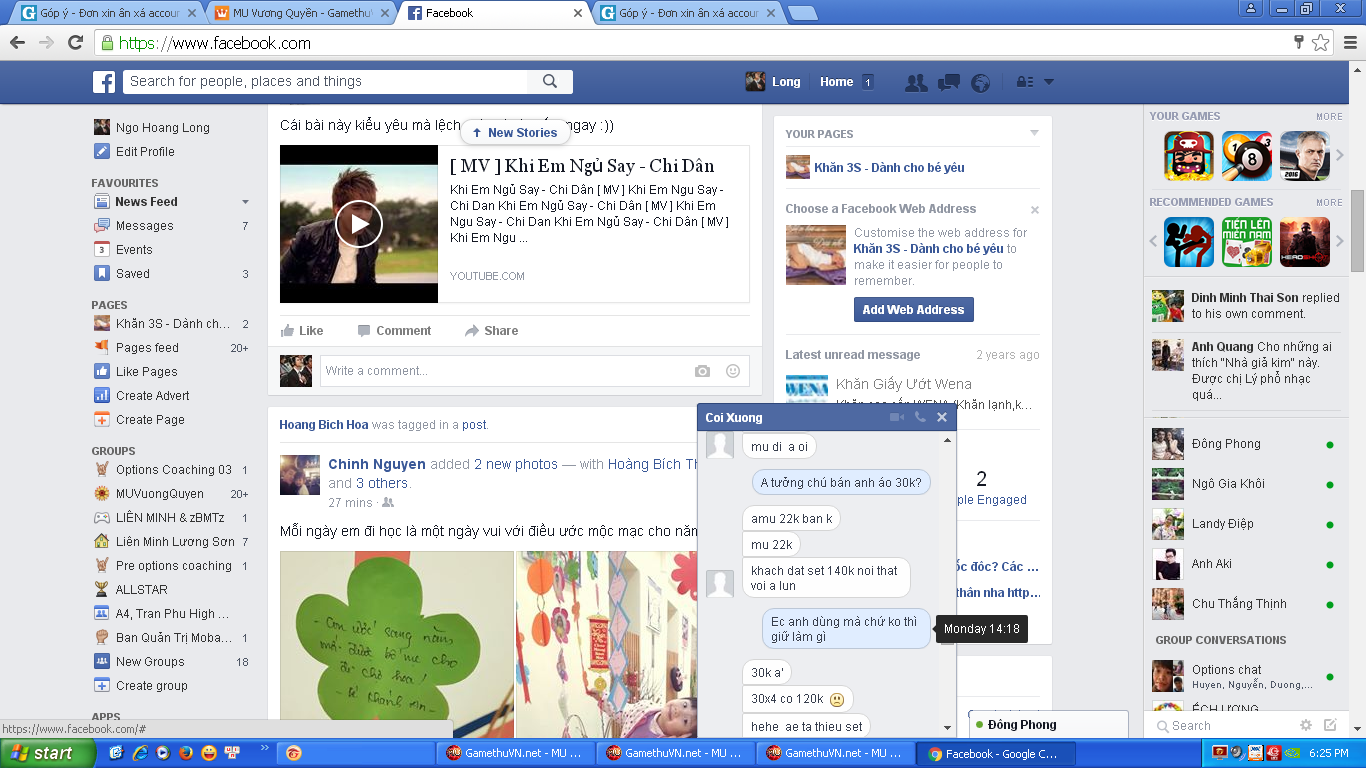This screenshot has width=1366, height=768.
Task: Close the Facebook browser tab
Action: click(x=577, y=13)
